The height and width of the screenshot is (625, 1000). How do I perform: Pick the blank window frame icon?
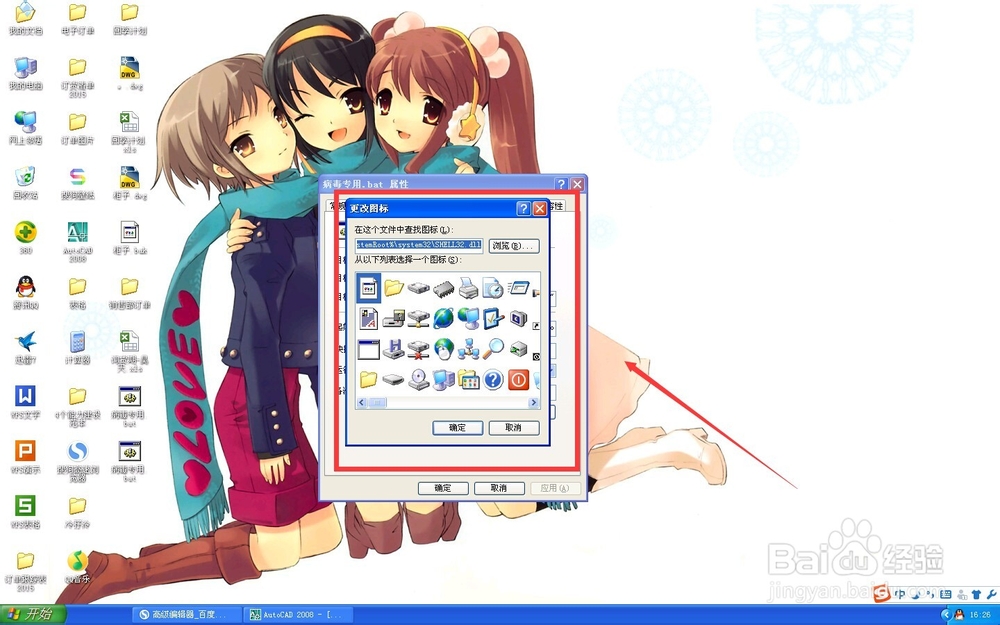click(369, 349)
